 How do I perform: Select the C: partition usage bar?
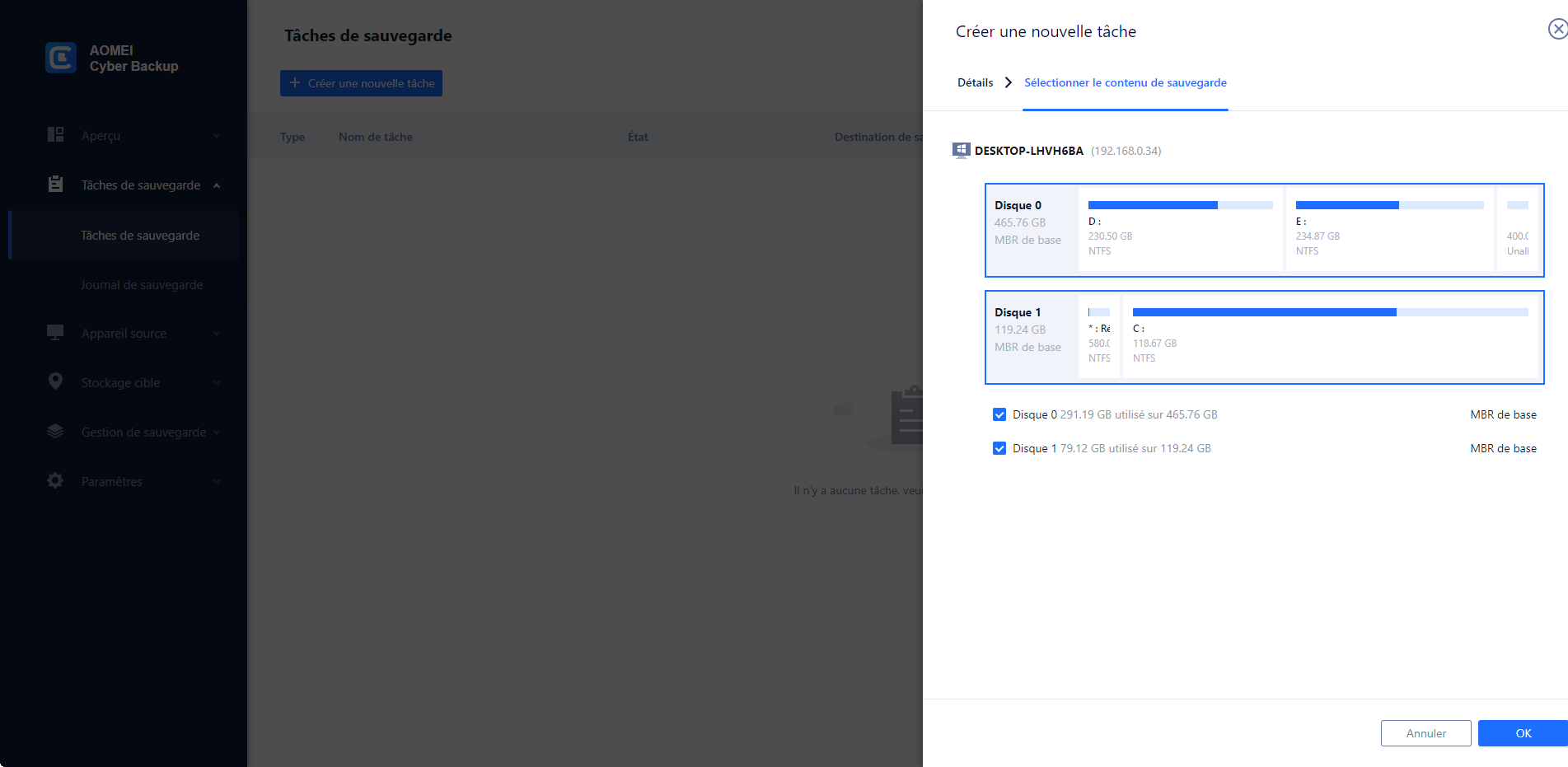click(x=1330, y=312)
